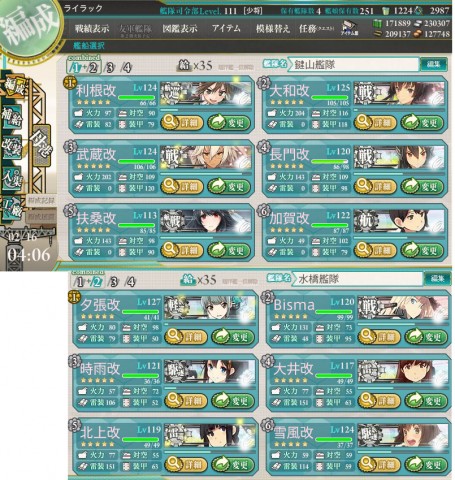Click 加賀改 ship portrait banner
This screenshot has width=455, height=480.
(399, 221)
